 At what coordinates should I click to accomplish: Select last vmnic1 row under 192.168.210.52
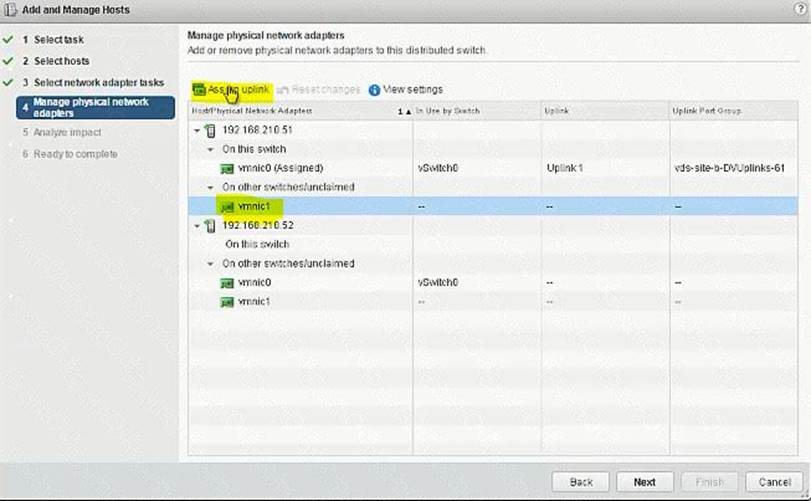[255, 301]
